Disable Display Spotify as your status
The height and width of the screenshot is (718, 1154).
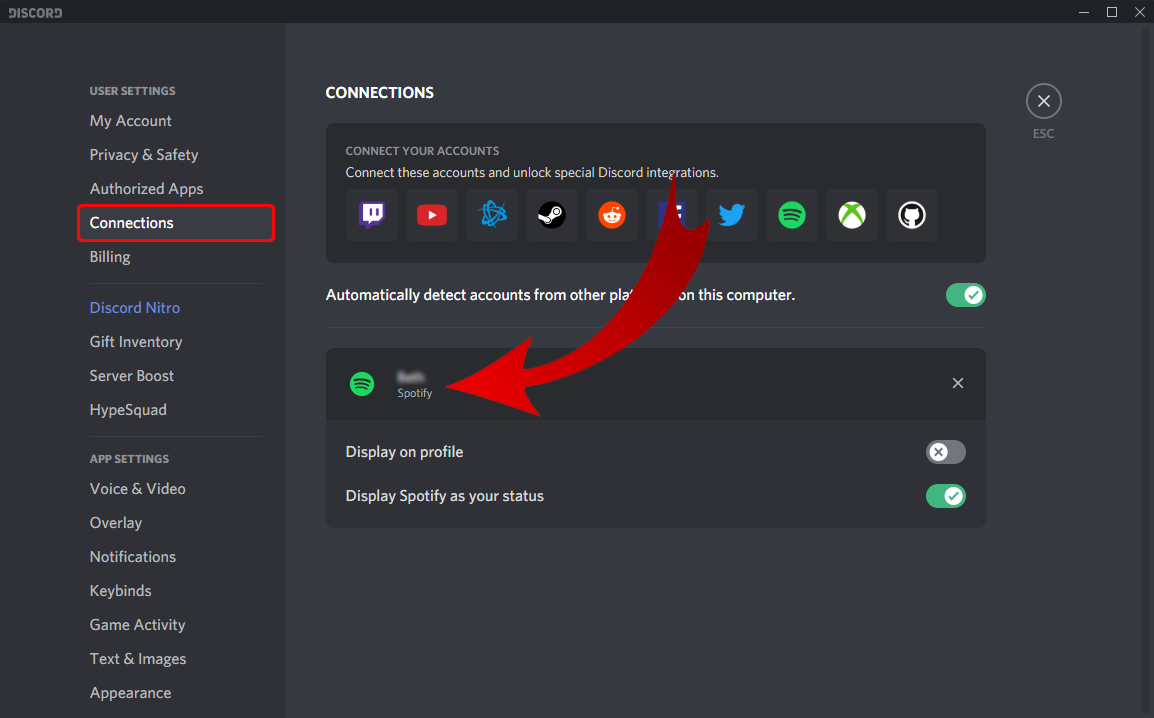click(946, 496)
